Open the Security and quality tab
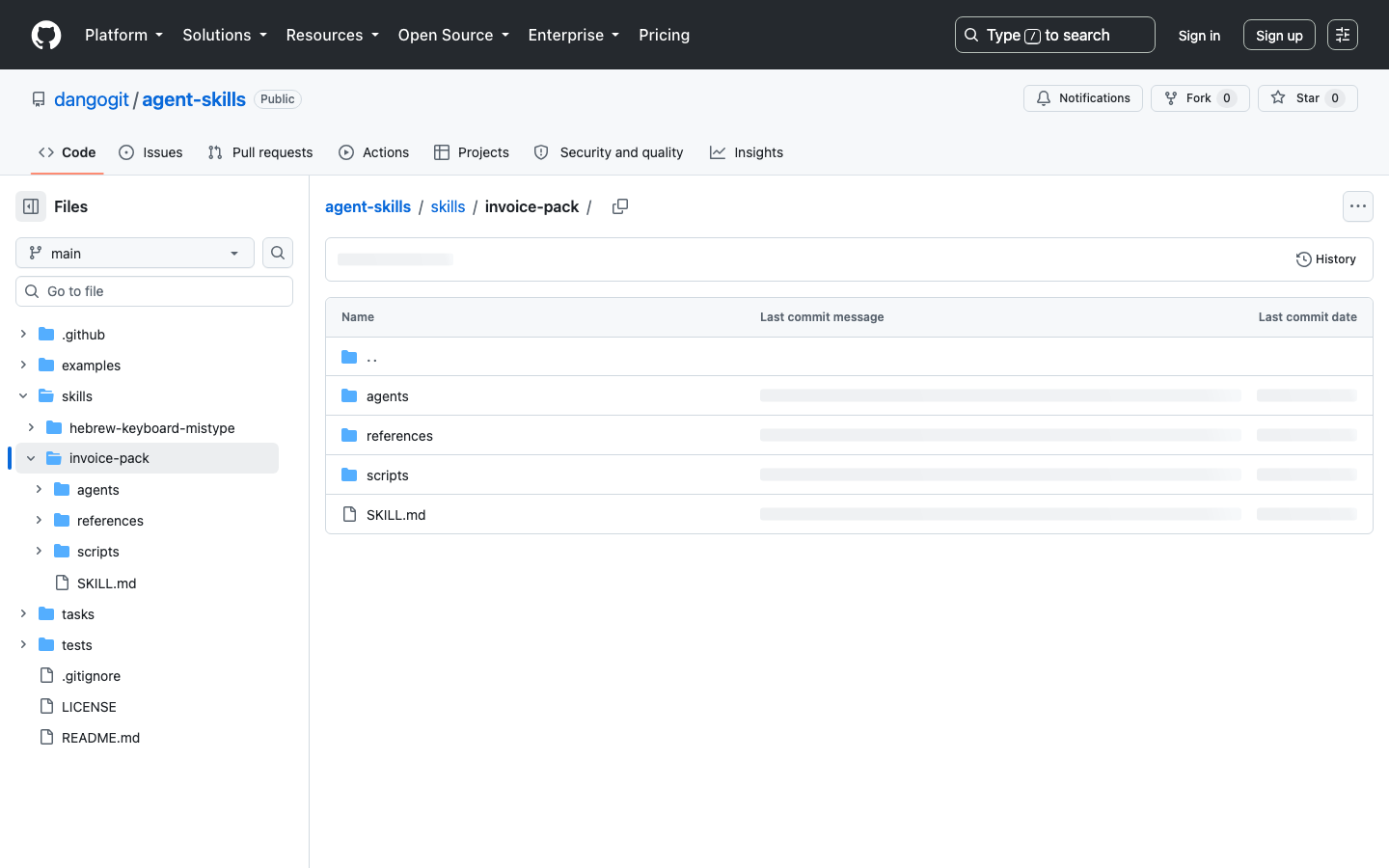 (x=609, y=152)
